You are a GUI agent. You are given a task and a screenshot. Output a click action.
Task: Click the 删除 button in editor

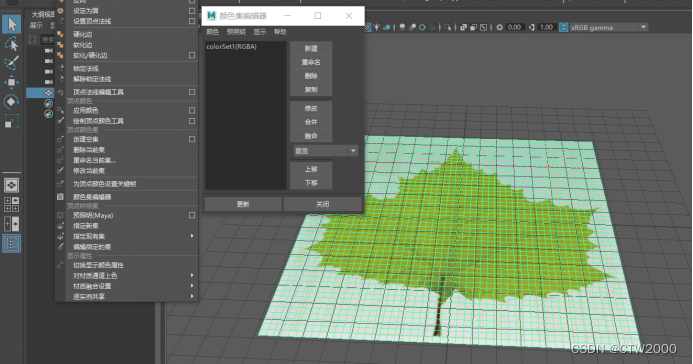pyautogui.click(x=311, y=76)
